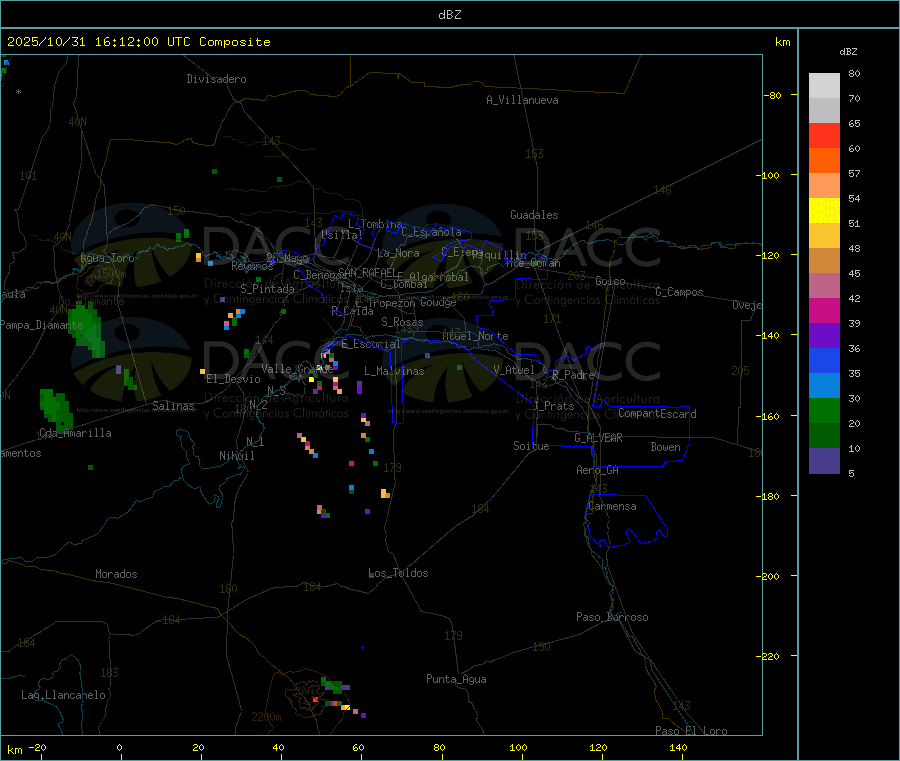Screen dimensions: 900x761
Task: Click the 'Paso_El_Loro' map label
Action: (x=691, y=731)
